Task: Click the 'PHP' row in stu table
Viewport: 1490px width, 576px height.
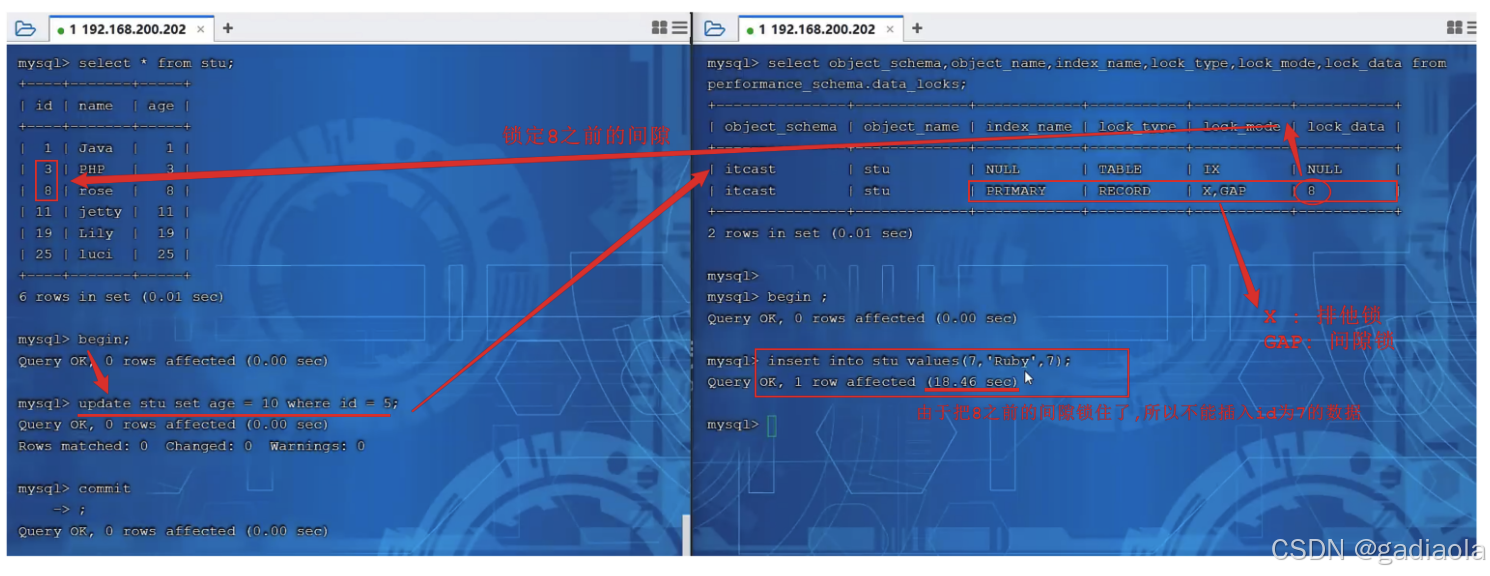Action: click(x=104, y=169)
